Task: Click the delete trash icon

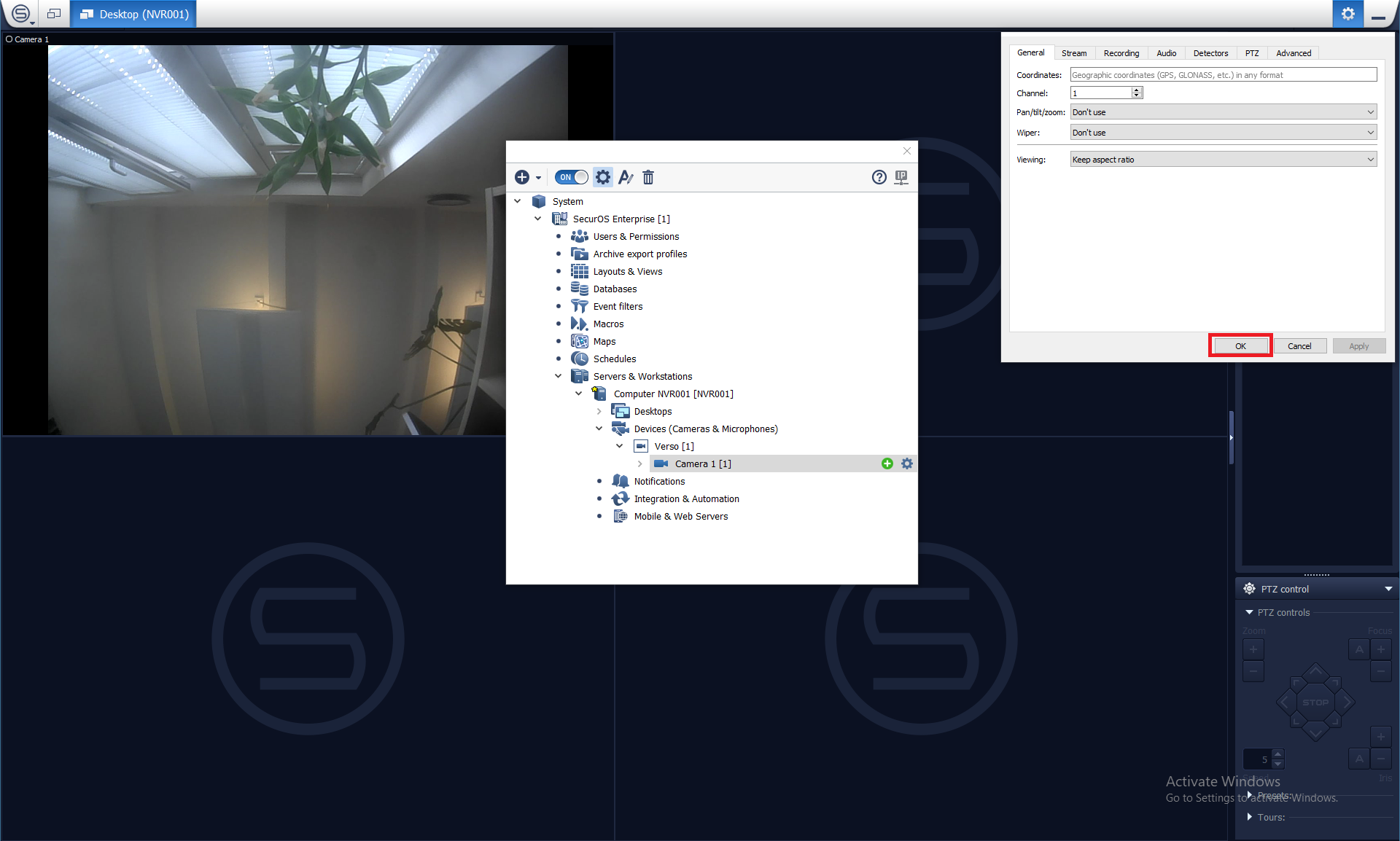Action: pyautogui.click(x=648, y=177)
